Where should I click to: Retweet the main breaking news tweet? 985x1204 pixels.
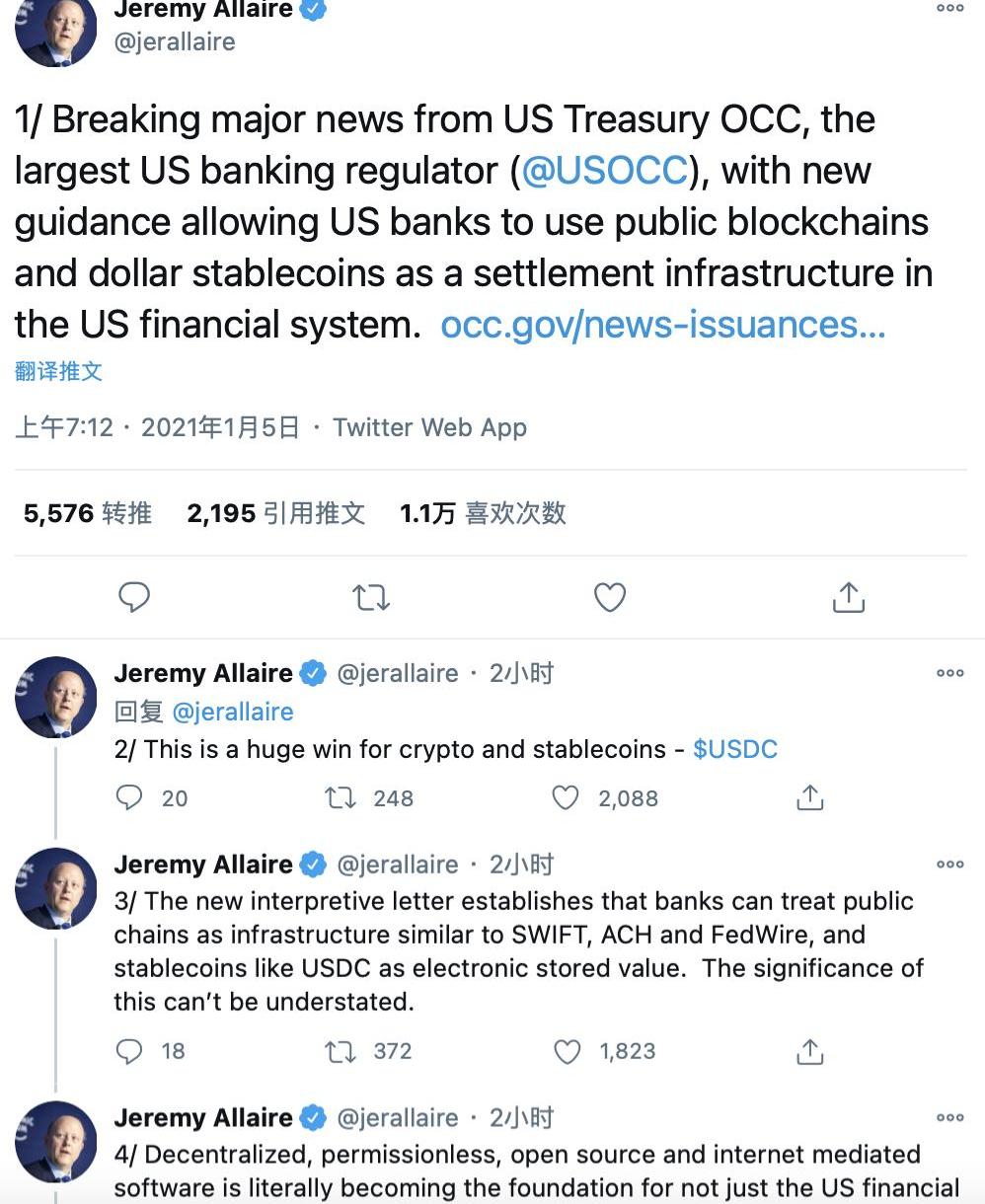click(x=371, y=597)
